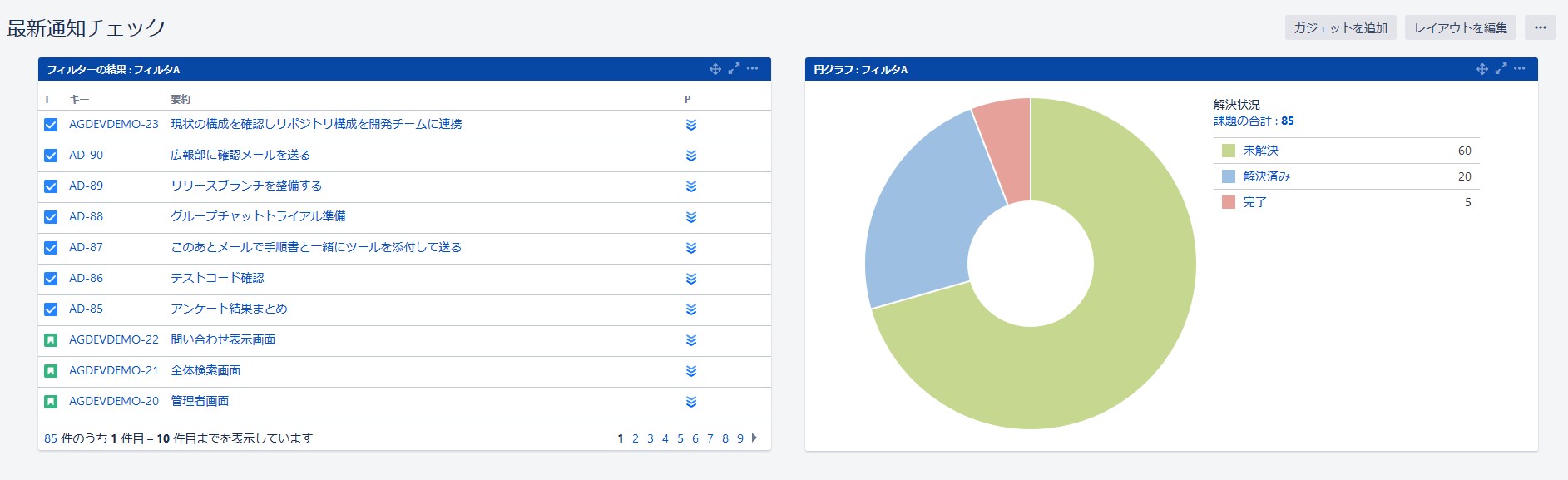Screen dimensions: 1568x480
Task: Go to page 5 of results
Action: 680,438
